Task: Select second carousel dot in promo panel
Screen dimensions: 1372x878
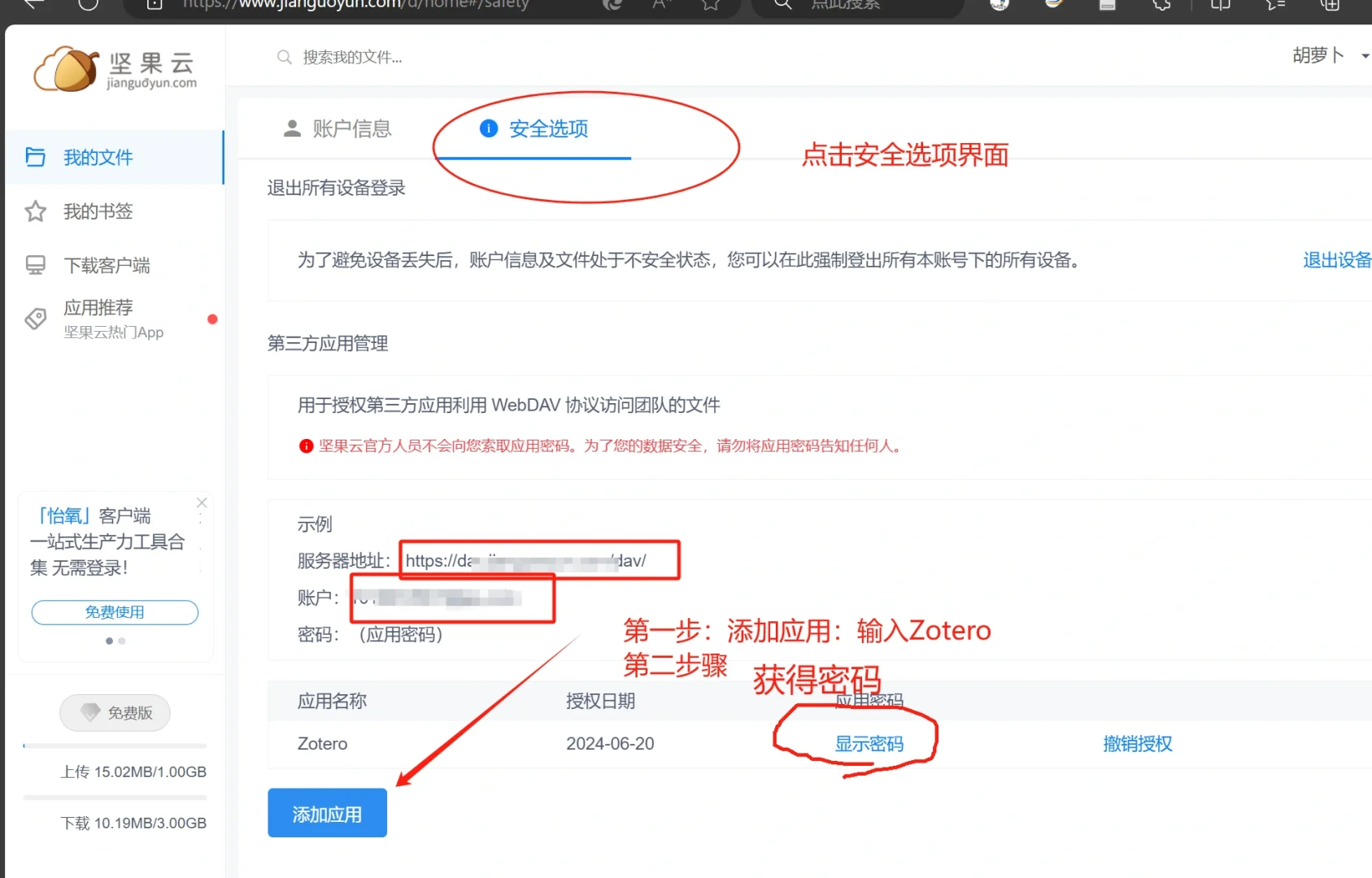Action: 121,641
